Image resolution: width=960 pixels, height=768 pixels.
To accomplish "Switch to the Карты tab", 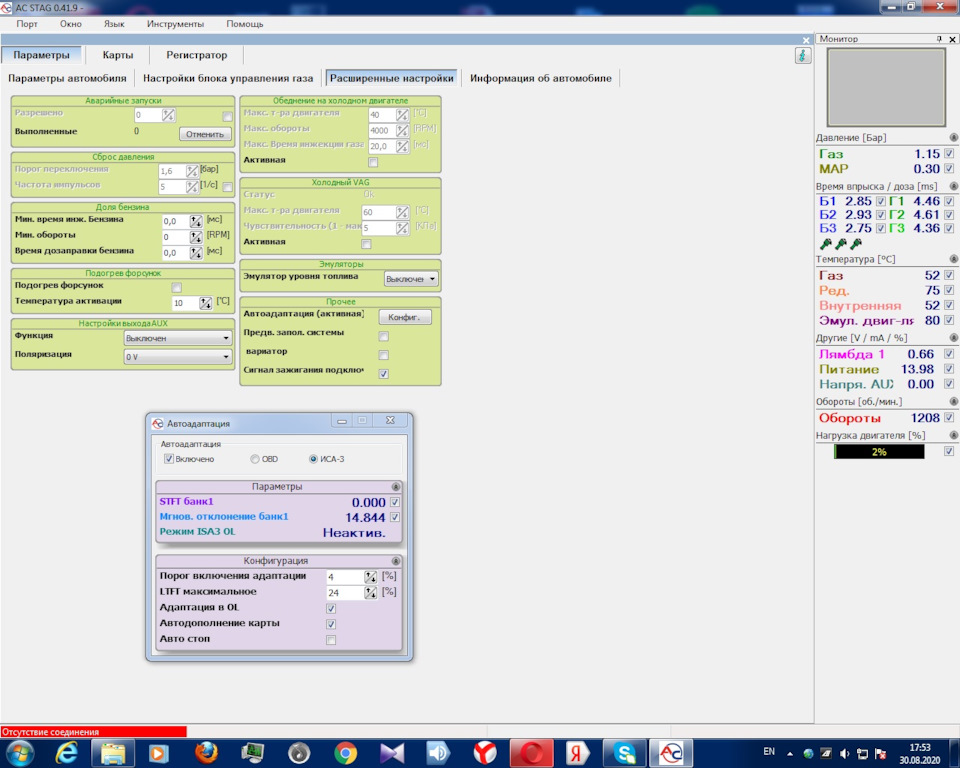I will tap(118, 55).
